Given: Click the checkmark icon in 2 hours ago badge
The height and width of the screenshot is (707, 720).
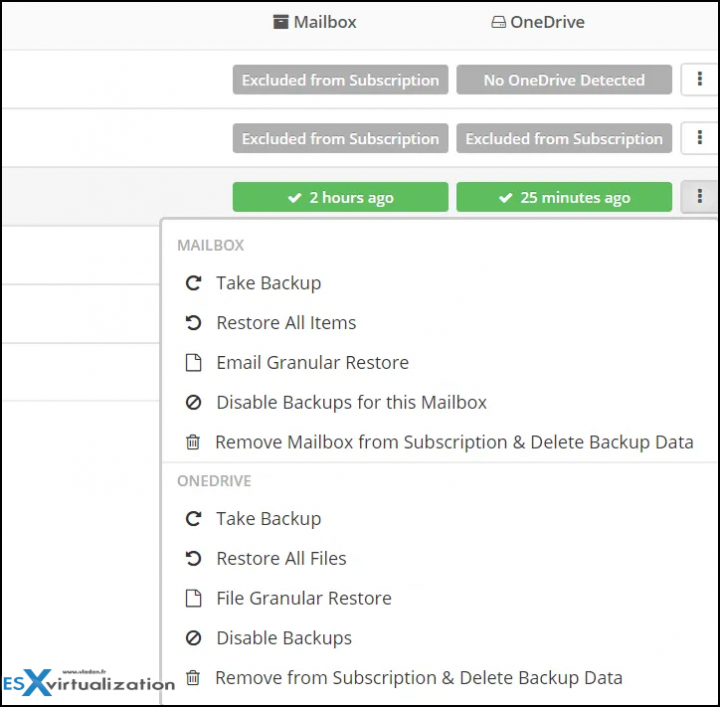Looking at the screenshot, I should click(x=295, y=197).
